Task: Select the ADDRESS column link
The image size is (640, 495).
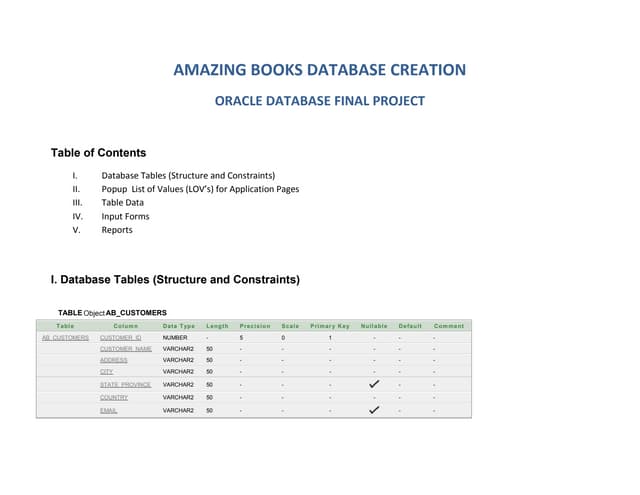Action: tap(114, 360)
